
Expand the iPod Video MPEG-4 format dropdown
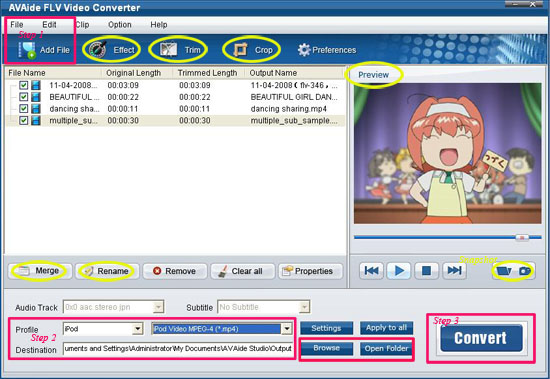[287, 329]
